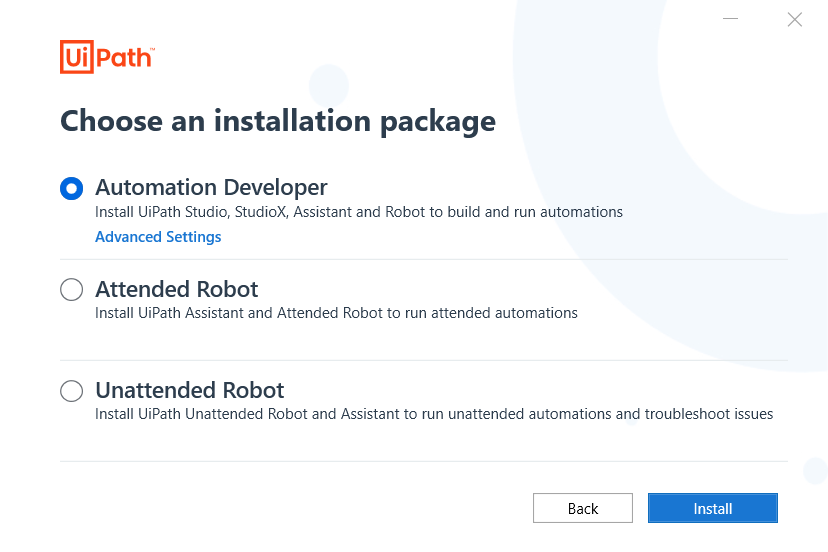Click the Attended Robot title label

pos(177,289)
